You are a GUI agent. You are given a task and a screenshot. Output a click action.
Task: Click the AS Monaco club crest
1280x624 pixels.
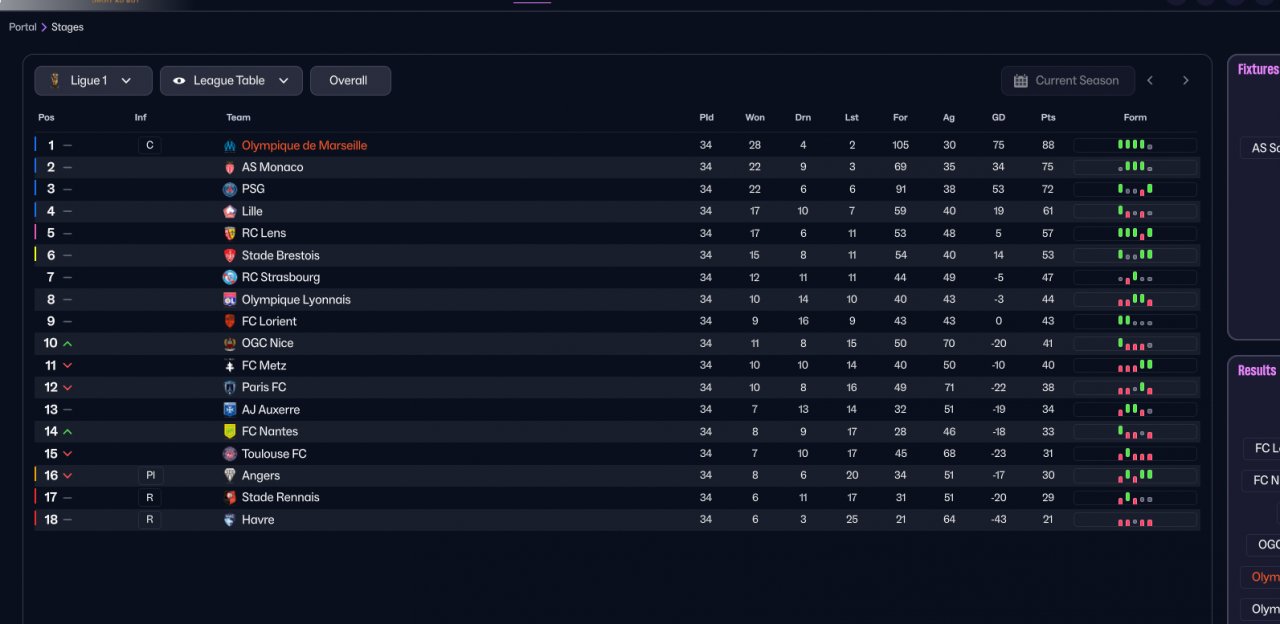click(x=230, y=168)
